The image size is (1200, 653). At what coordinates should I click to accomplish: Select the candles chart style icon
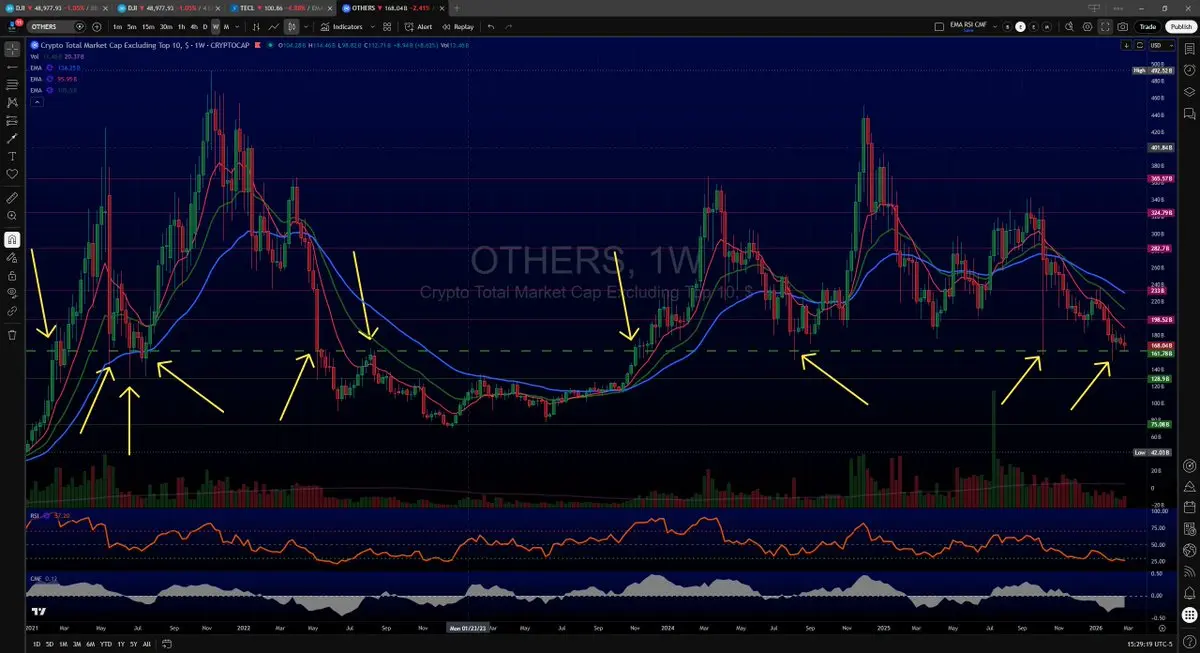(x=291, y=27)
